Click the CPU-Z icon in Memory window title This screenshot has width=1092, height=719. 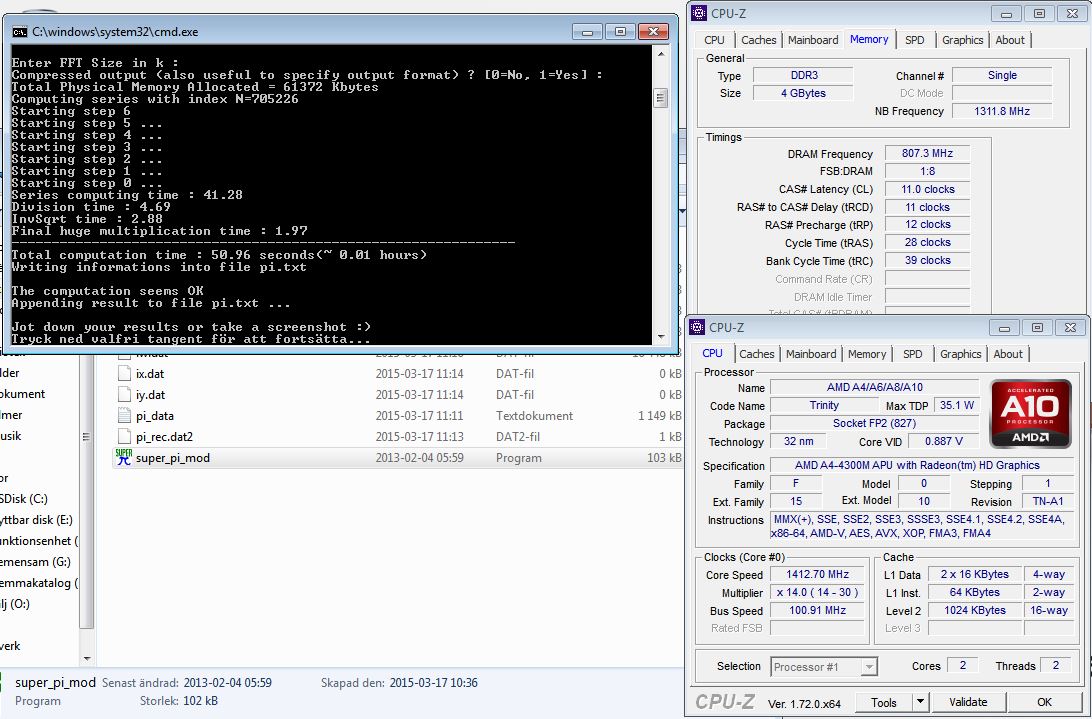(x=699, y=13)
